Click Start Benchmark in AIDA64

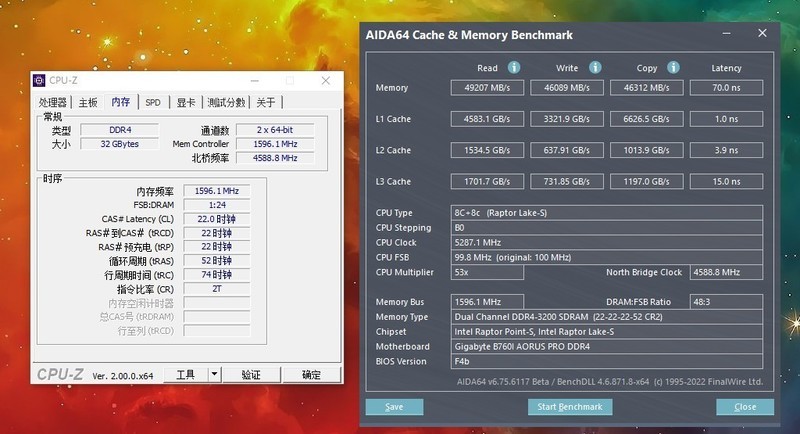click(x=570, y=406)
